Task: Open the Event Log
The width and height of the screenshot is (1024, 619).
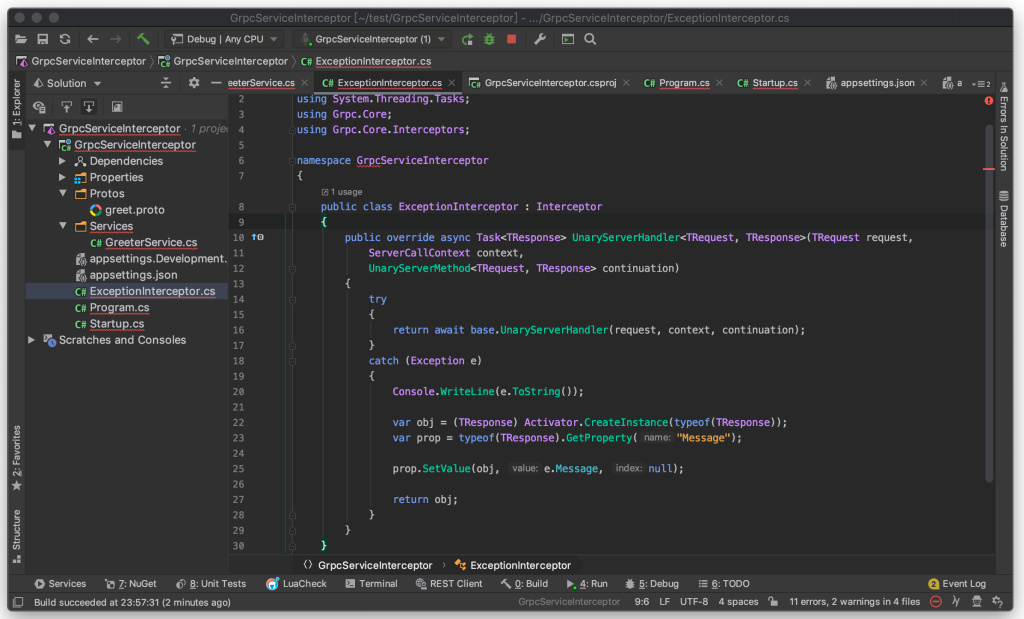Action: tap(957, 584)
